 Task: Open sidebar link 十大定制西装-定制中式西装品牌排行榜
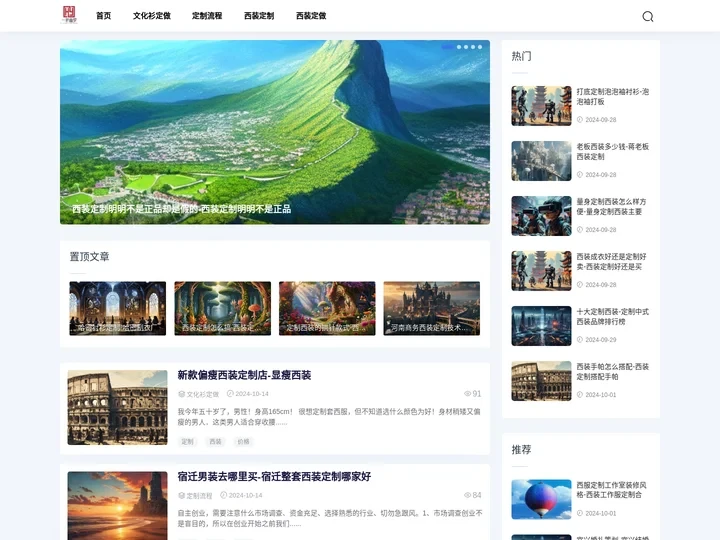613,316
